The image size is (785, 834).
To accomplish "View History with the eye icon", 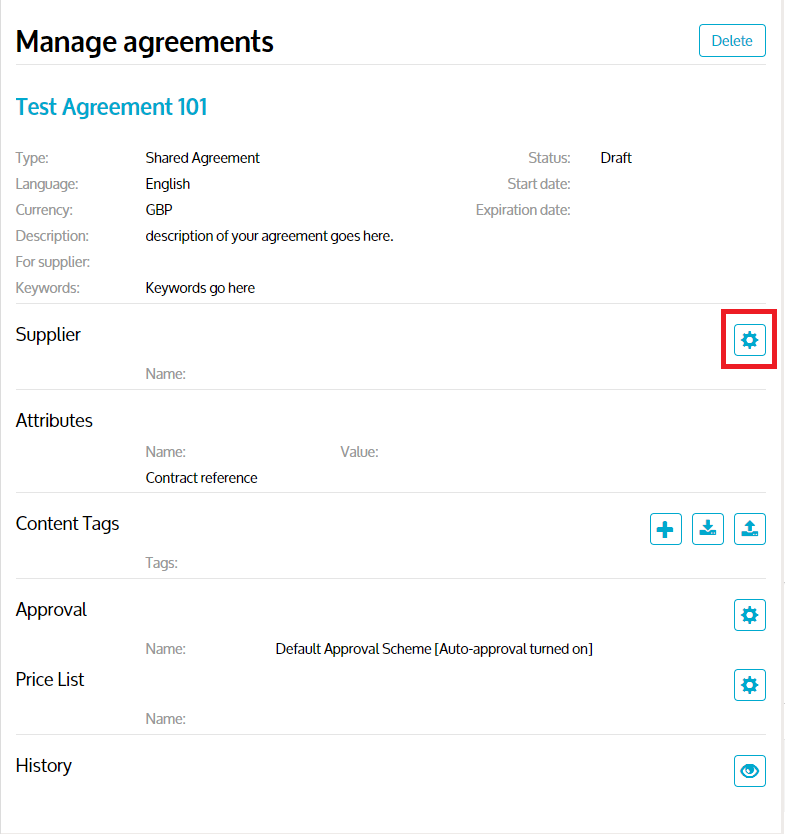I will pos(749,771).
